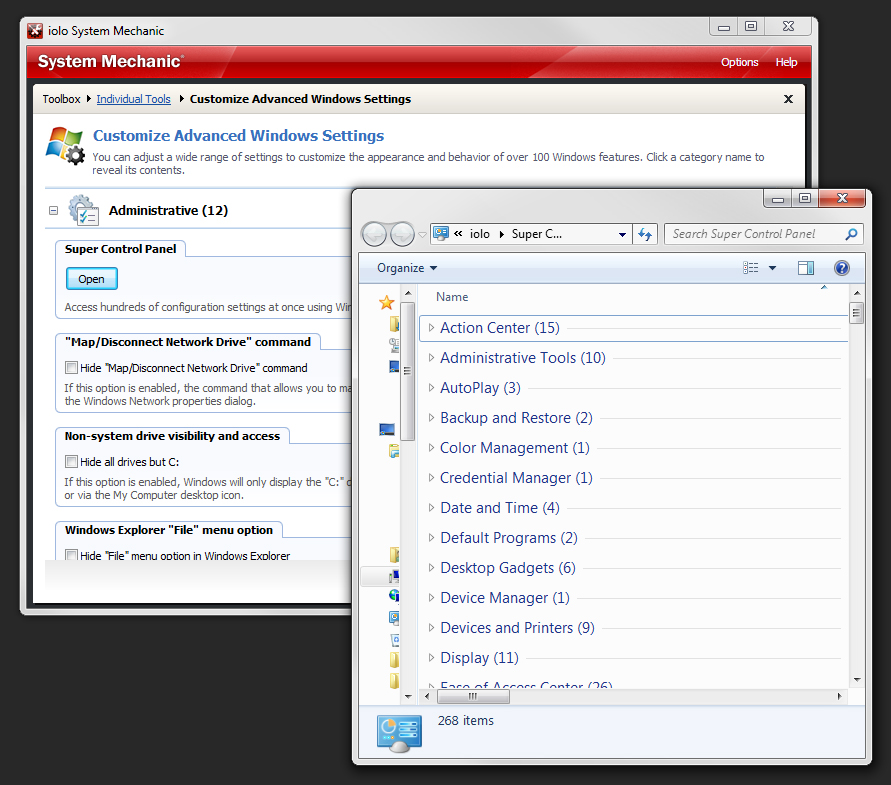Collapse the Administrative (12) category
Screen dimensions: 891x785
click(53, 210)
